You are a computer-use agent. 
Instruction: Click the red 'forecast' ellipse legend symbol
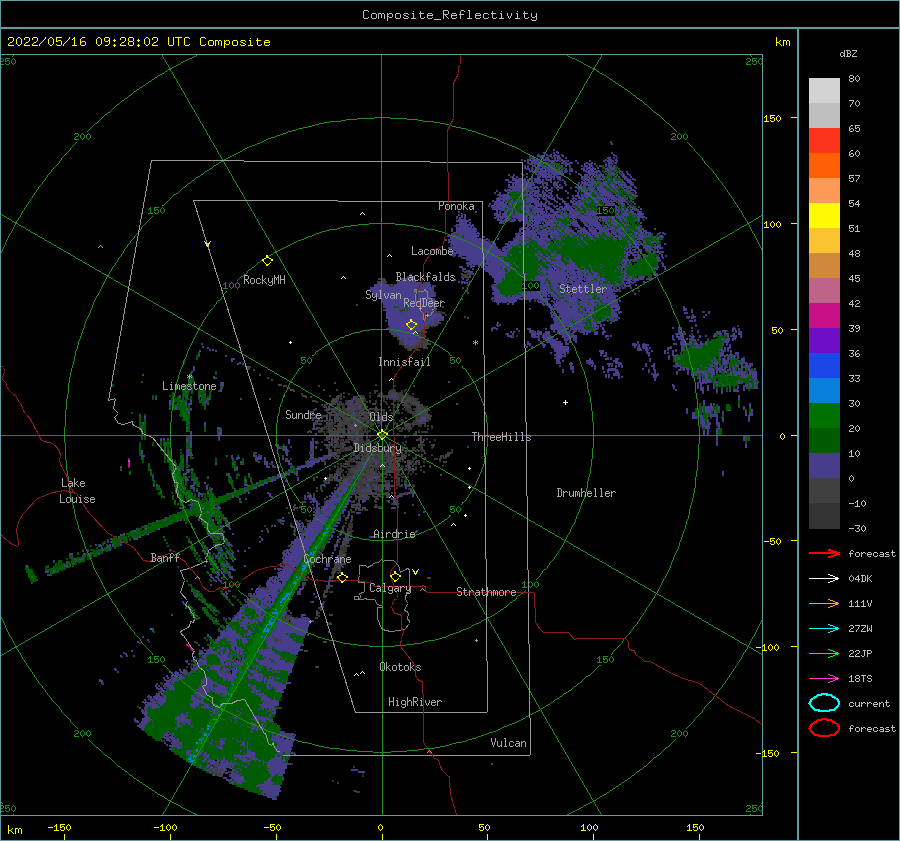point(824,728)
